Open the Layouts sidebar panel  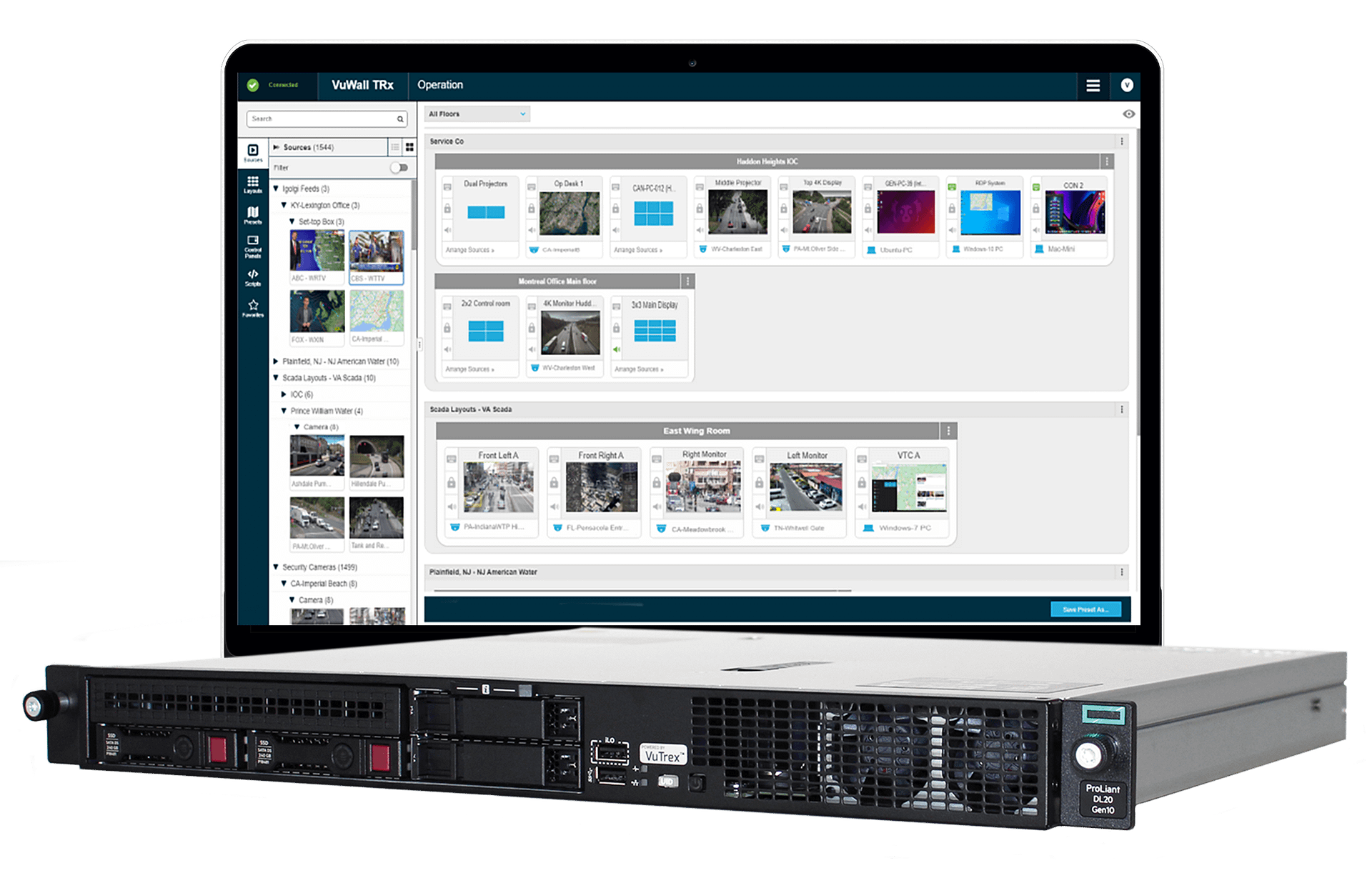click(x=253, y=184)
